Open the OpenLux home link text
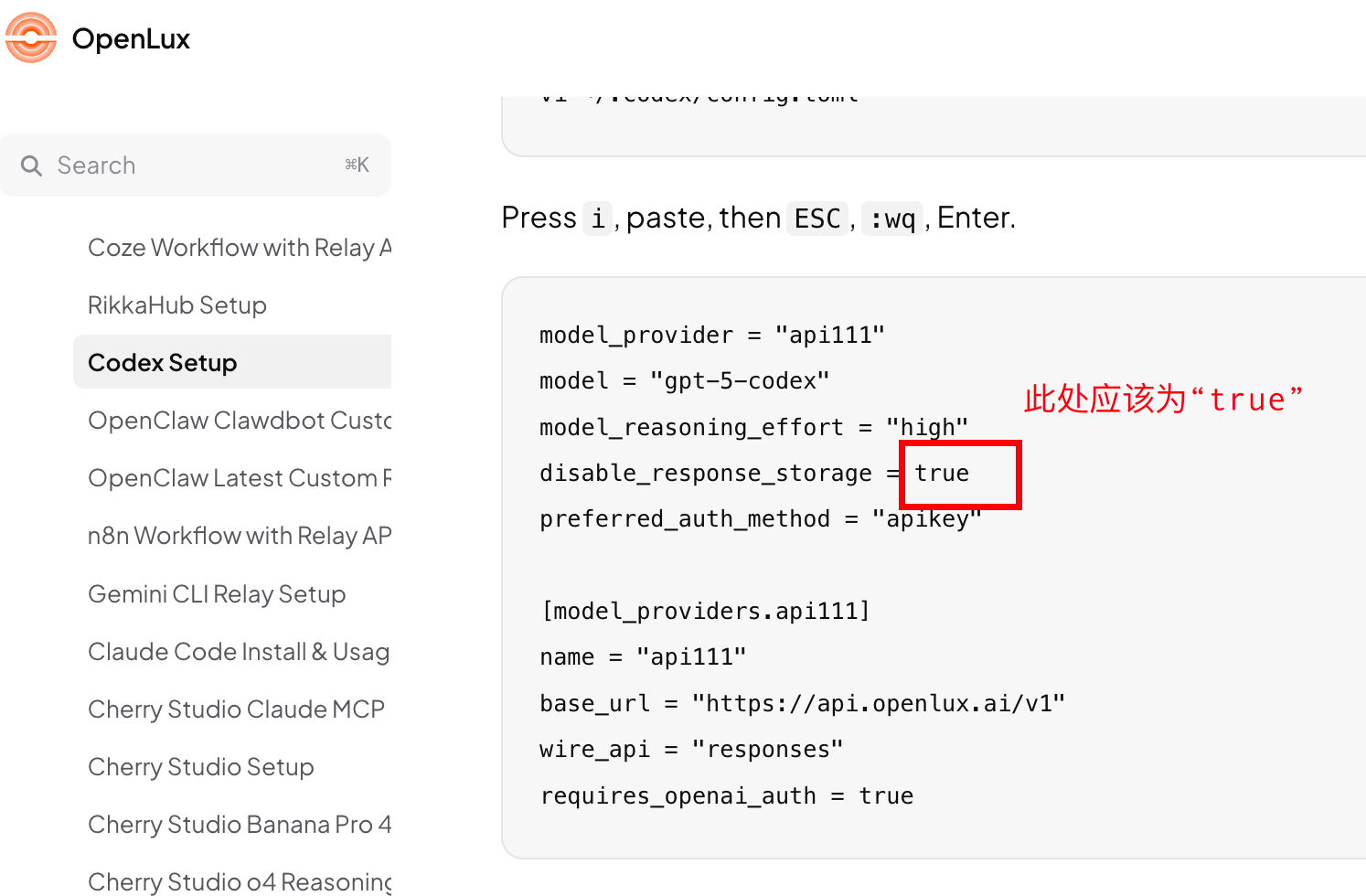1366x896 pixels. (131, 39)
